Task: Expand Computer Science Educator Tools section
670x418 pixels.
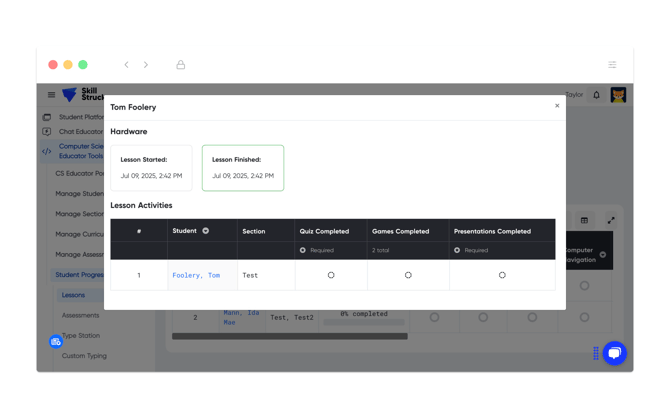Action: 80,151
